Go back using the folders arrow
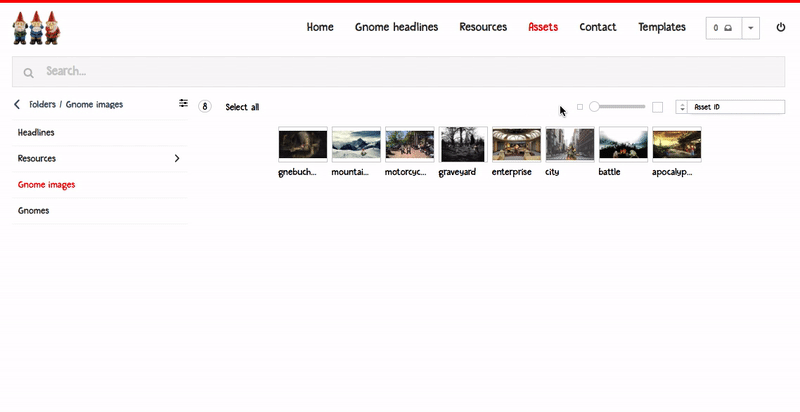The image size is (800, 412). 17,105
